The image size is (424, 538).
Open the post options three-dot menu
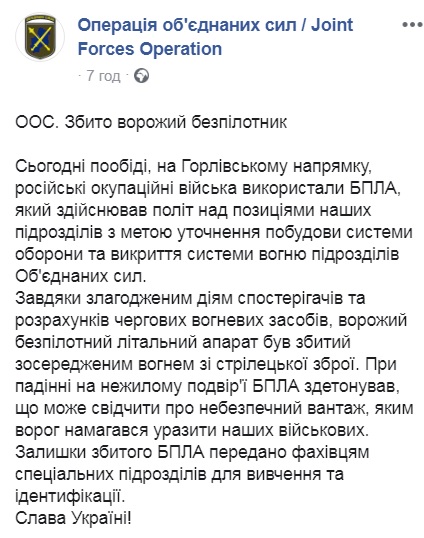(x=412, y=25)
